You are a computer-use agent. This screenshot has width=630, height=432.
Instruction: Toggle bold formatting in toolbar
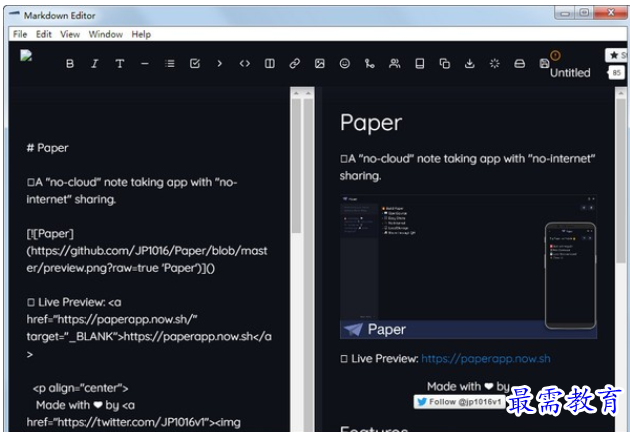(x=70, y=63)
